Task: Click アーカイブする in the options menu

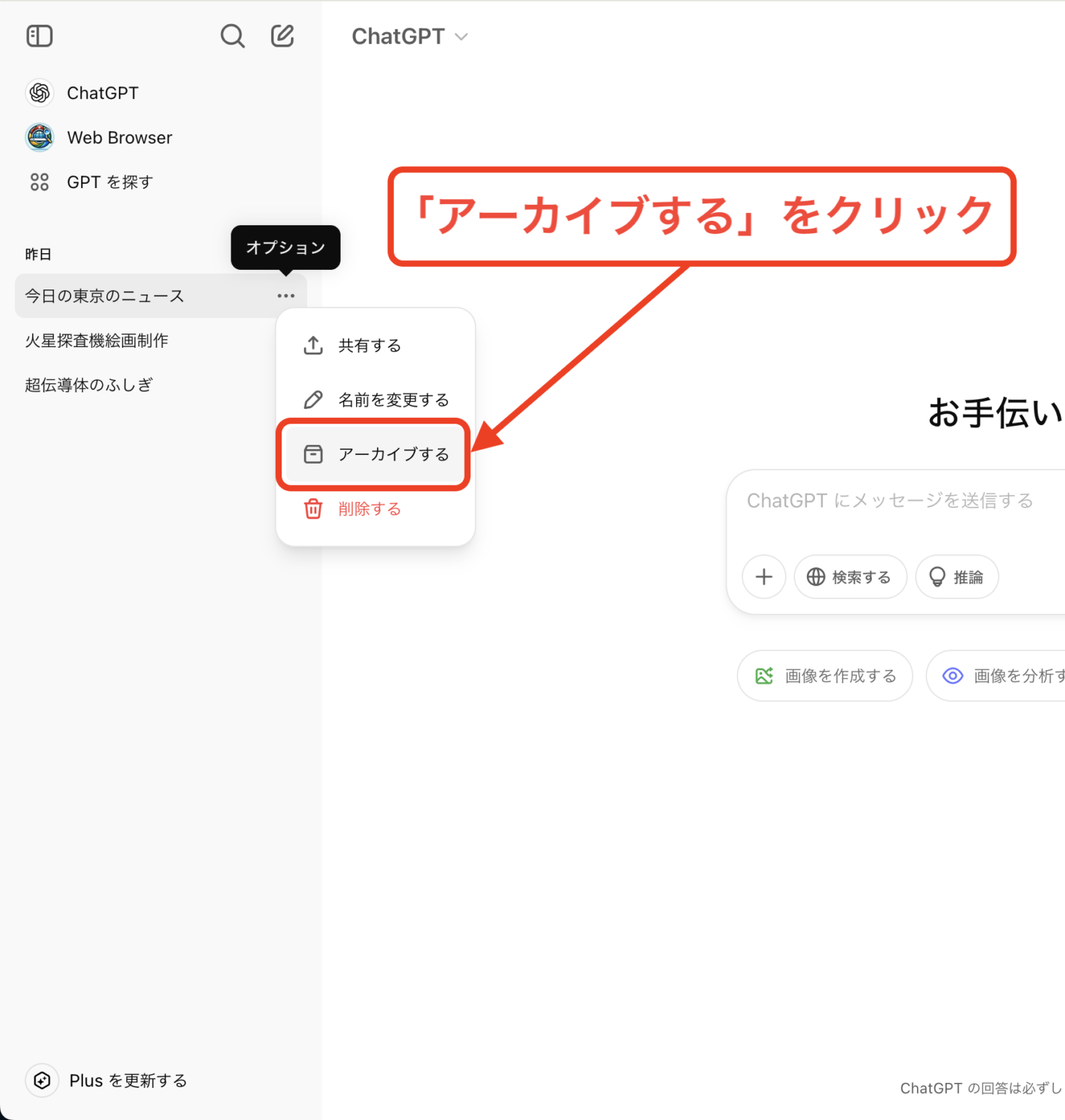Action: 393,455
